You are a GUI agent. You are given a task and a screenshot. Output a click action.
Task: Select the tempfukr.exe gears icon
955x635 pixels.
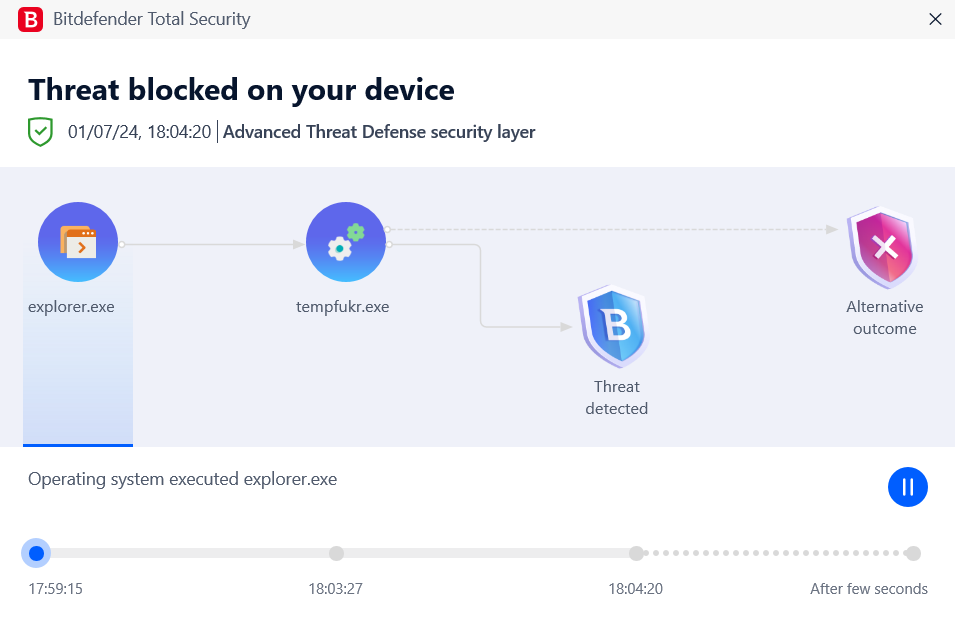346,242
